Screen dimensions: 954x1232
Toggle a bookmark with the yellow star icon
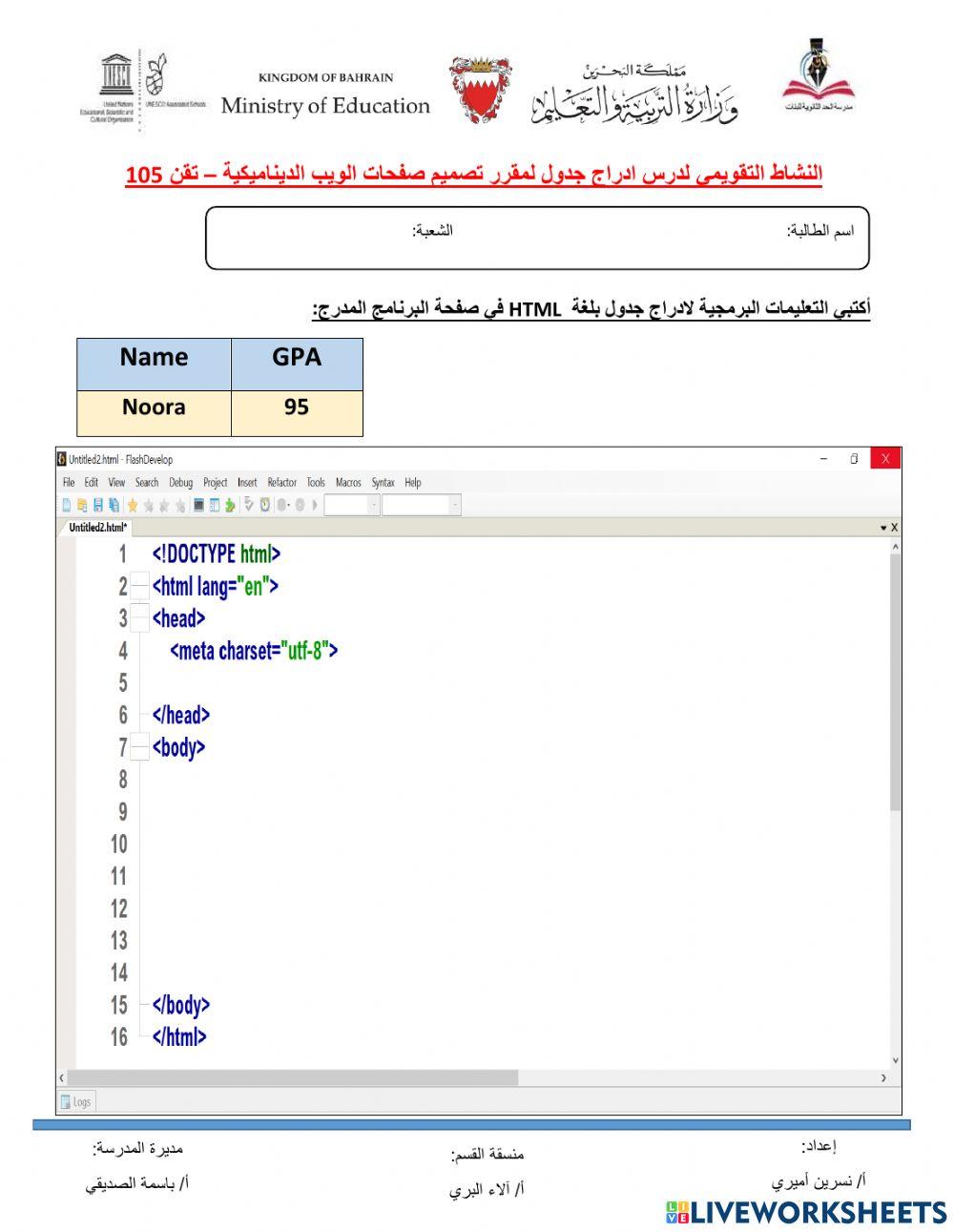click(x=134, y=504)
